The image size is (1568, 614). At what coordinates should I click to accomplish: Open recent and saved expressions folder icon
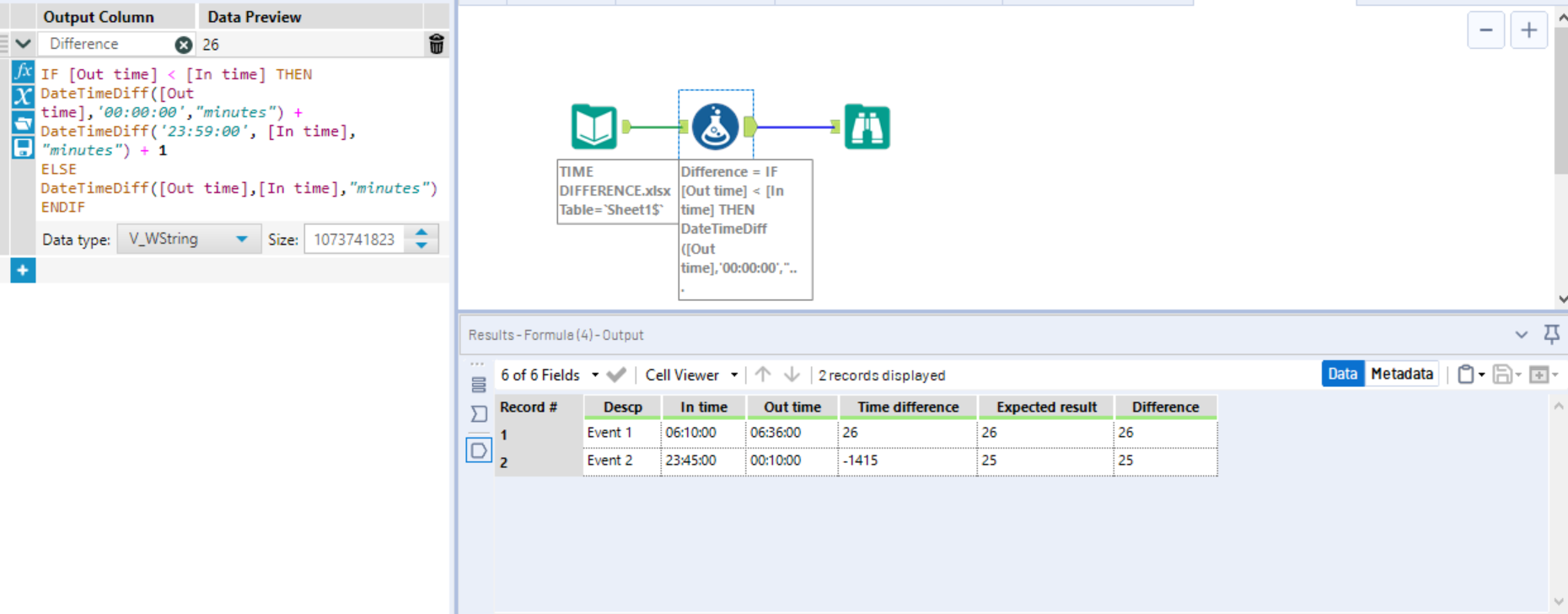click(23, 122)
